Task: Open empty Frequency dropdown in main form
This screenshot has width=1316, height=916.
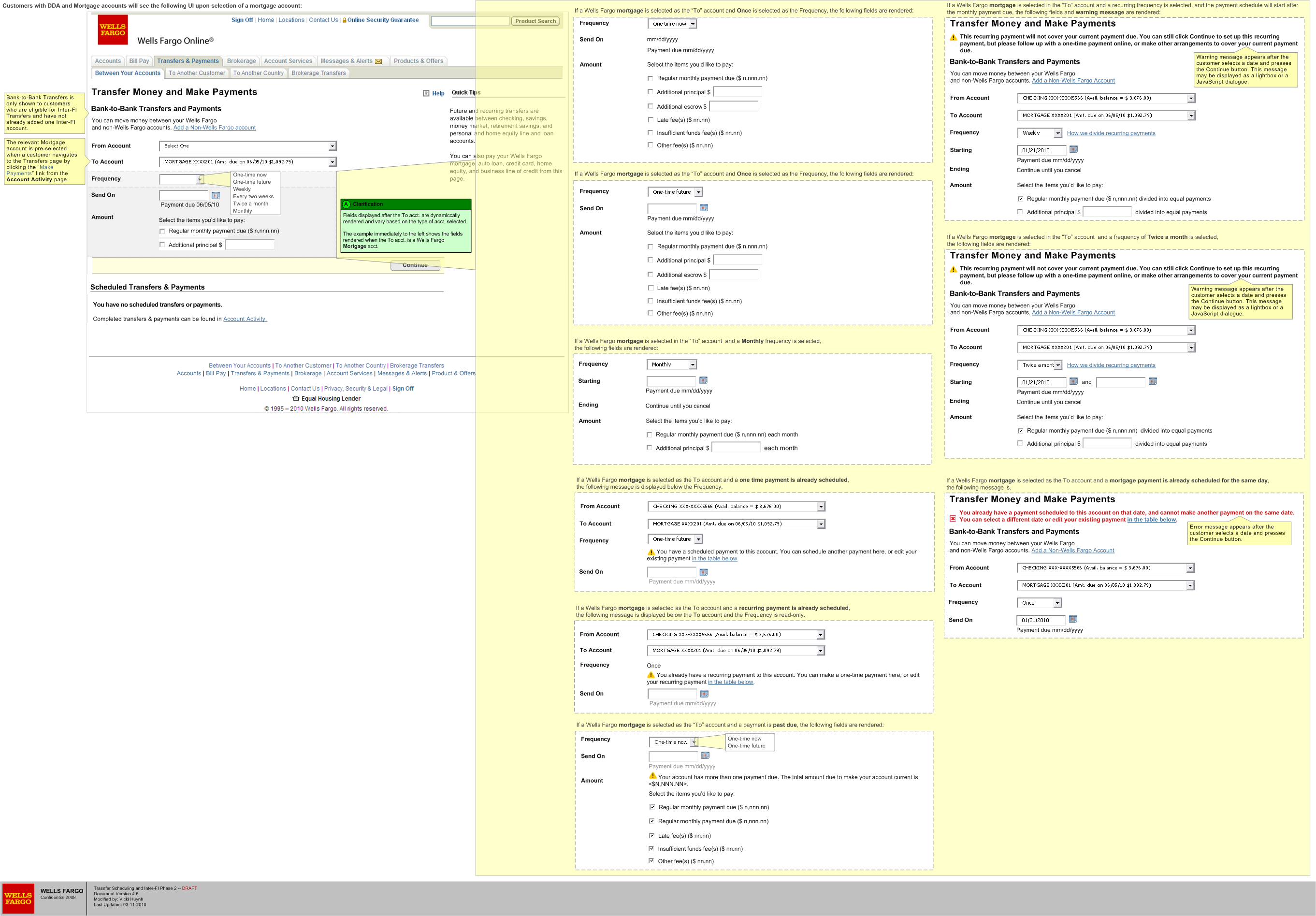Action: click(181, 179)
